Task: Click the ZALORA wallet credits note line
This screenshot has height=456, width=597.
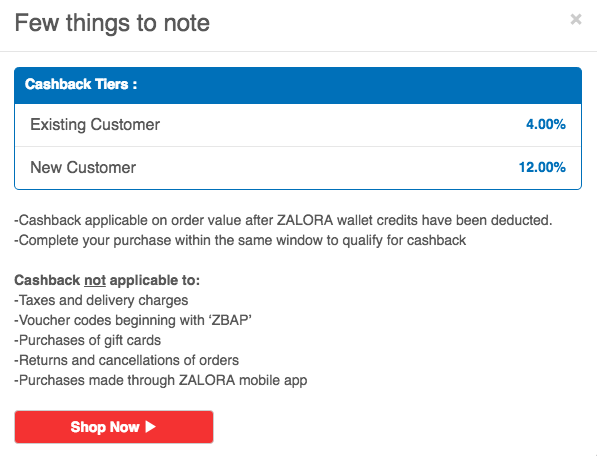Action: point(283,220)
